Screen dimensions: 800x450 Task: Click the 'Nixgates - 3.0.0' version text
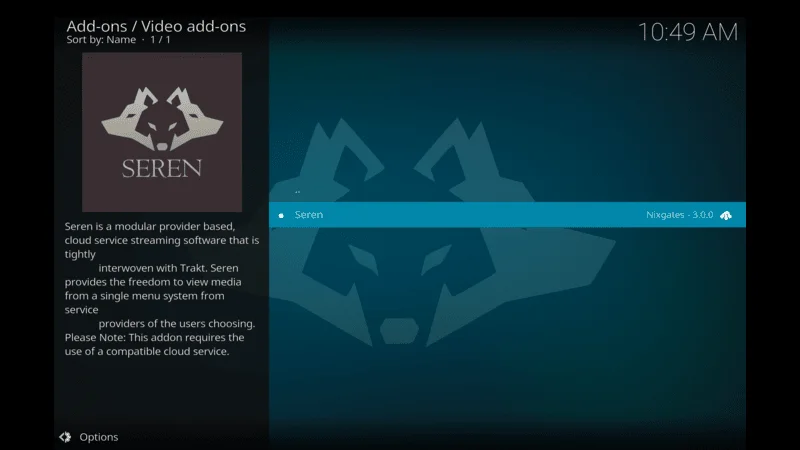(x=679, y=215)
